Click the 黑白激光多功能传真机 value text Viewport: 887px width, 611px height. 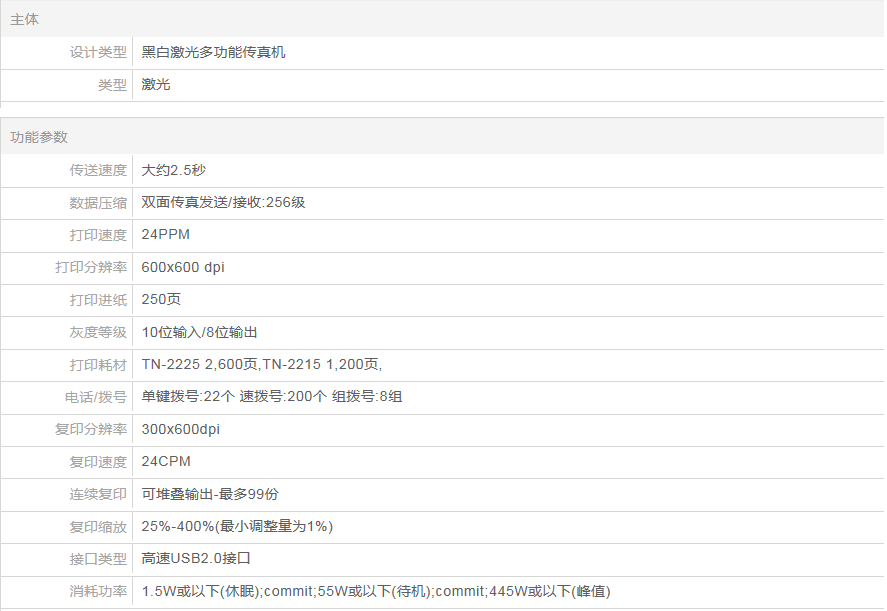click(x=213, y=53)
